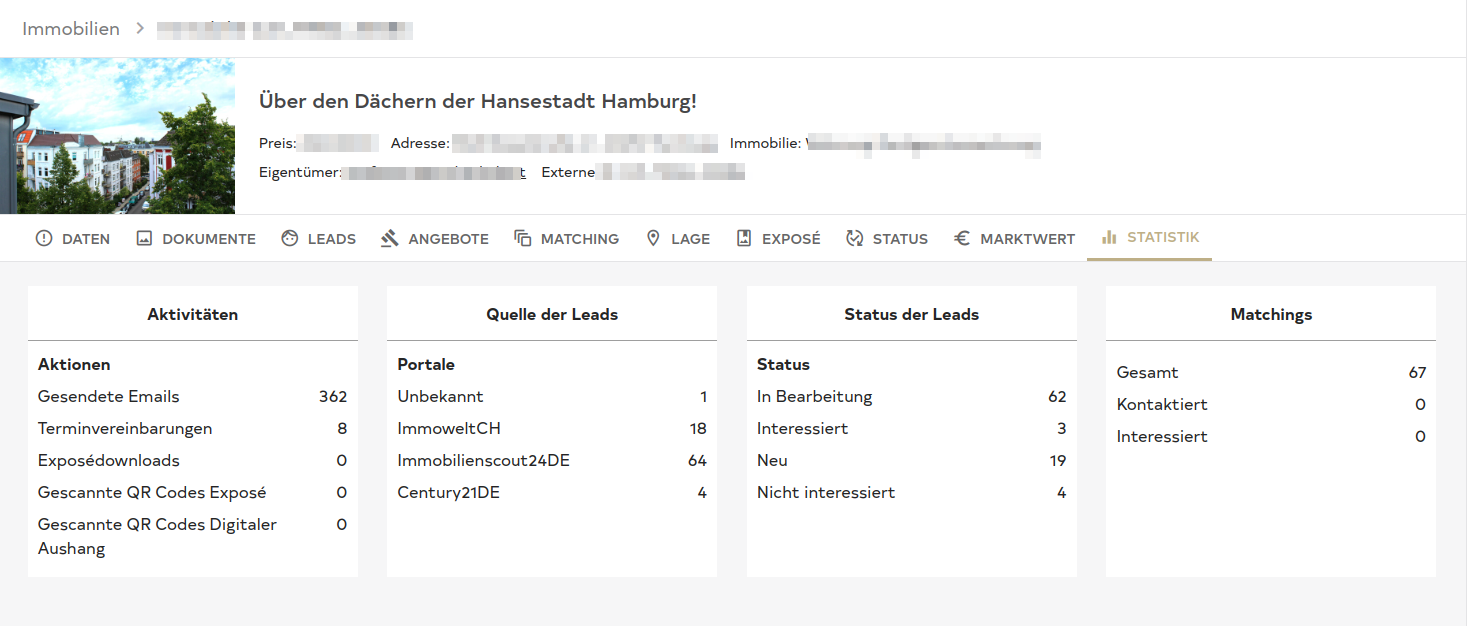The image size is (1467, 626).
Task: Click the Lage map pin icon
Action: tap(653, 239)
